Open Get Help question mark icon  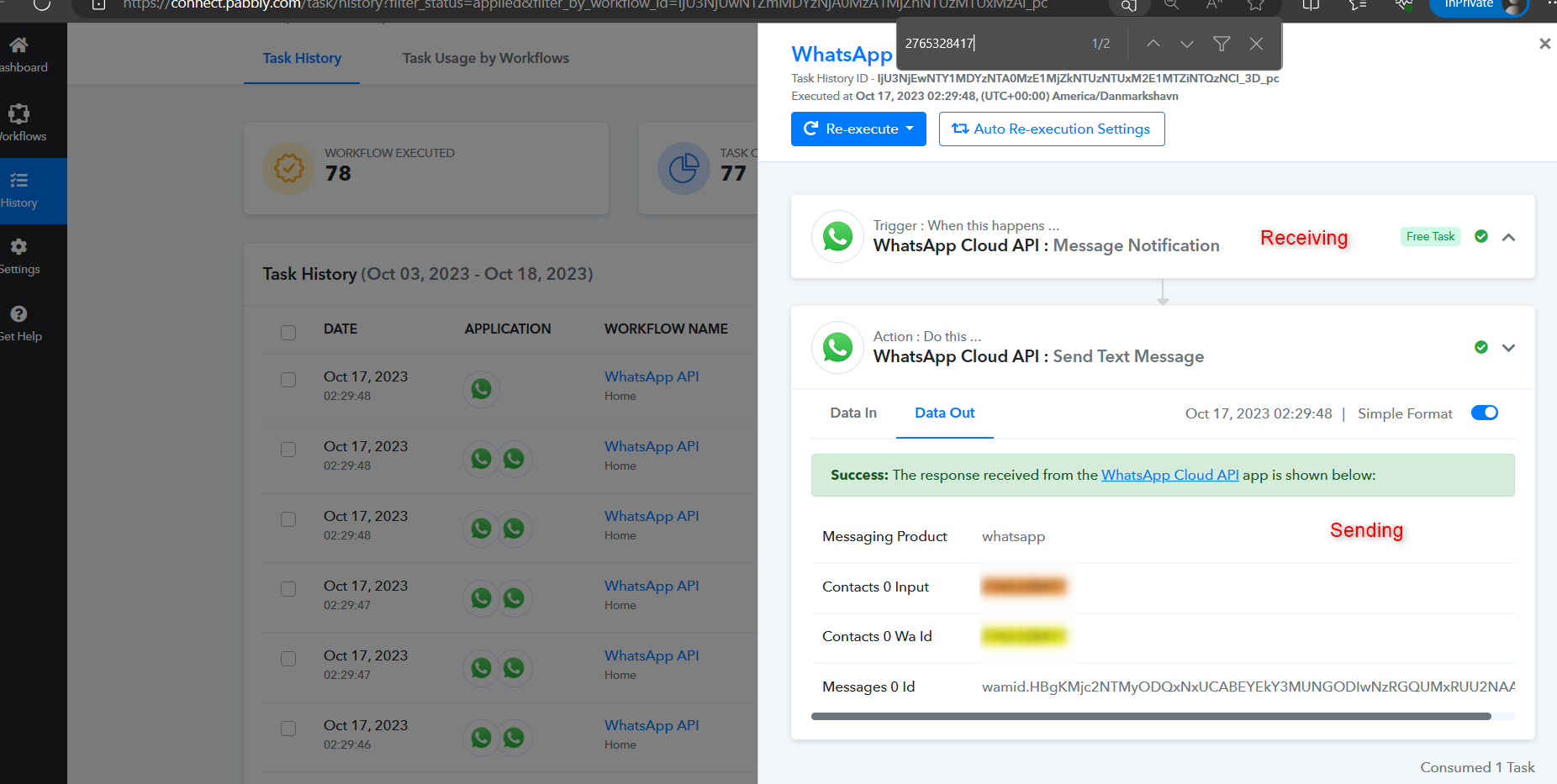tap(18, 314)
